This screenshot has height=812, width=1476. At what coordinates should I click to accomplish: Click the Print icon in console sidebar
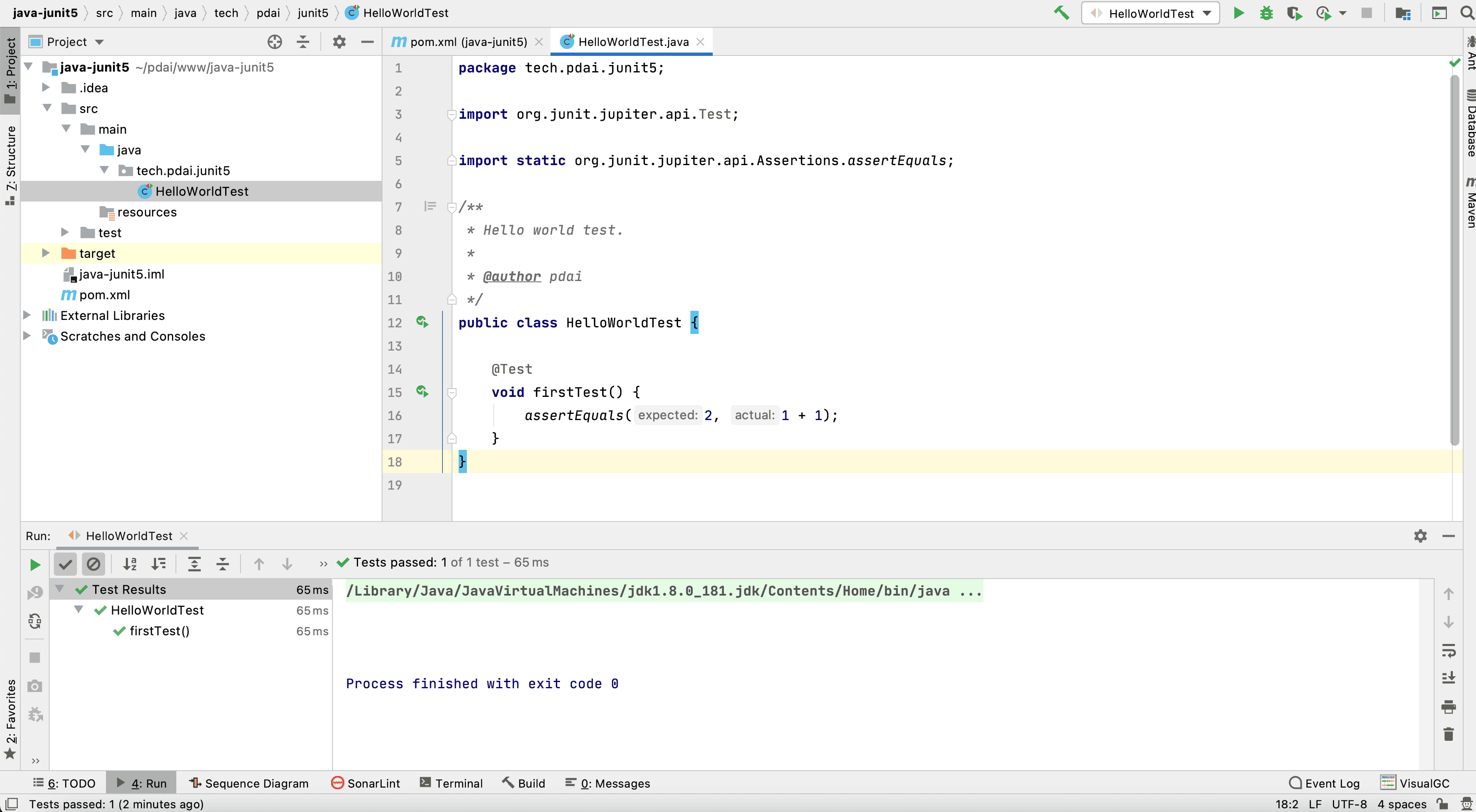[1449, 706]
